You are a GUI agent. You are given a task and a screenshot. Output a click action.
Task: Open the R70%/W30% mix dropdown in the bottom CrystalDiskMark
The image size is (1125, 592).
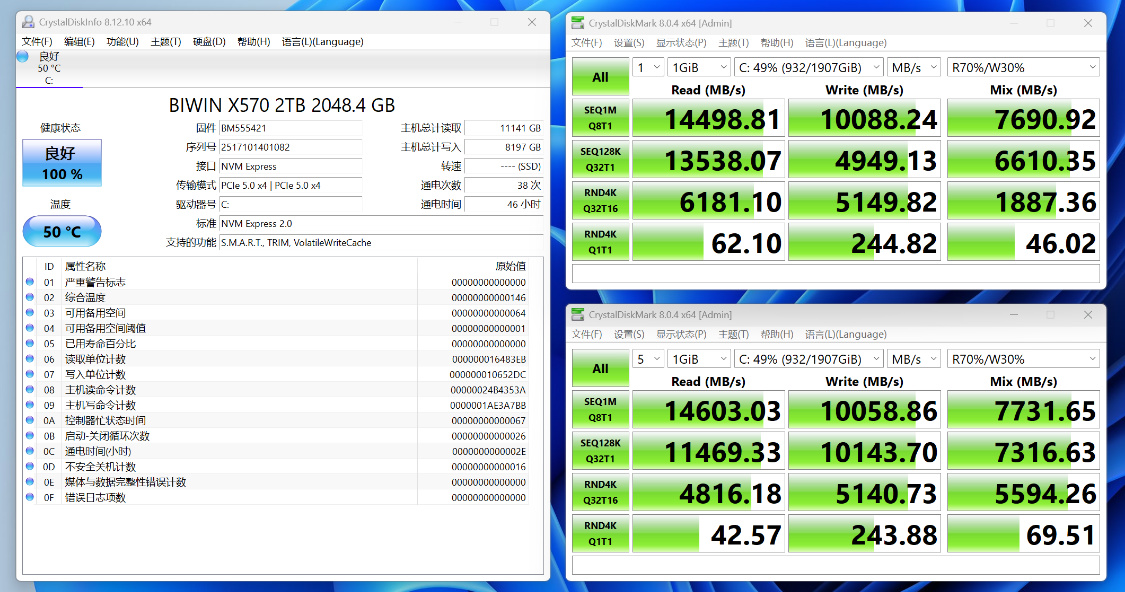pos(1023,359)
